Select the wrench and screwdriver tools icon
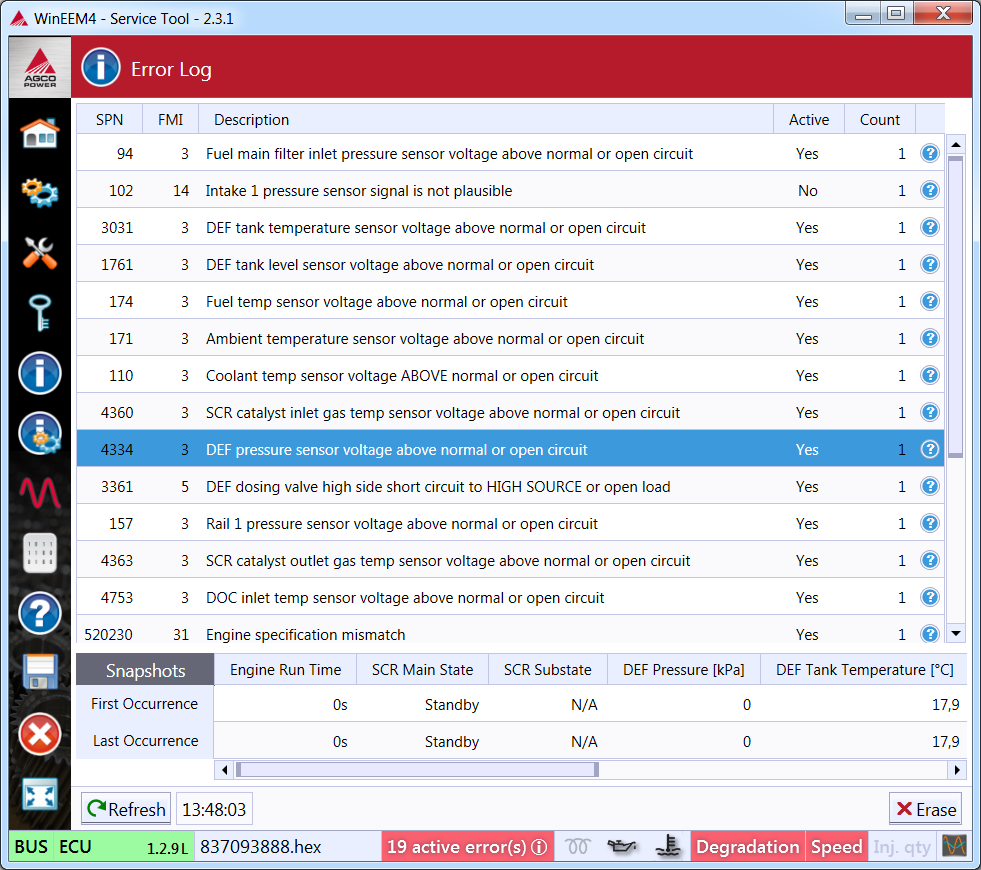This screenshot has width=981, height=870. [x=40, y=253]
